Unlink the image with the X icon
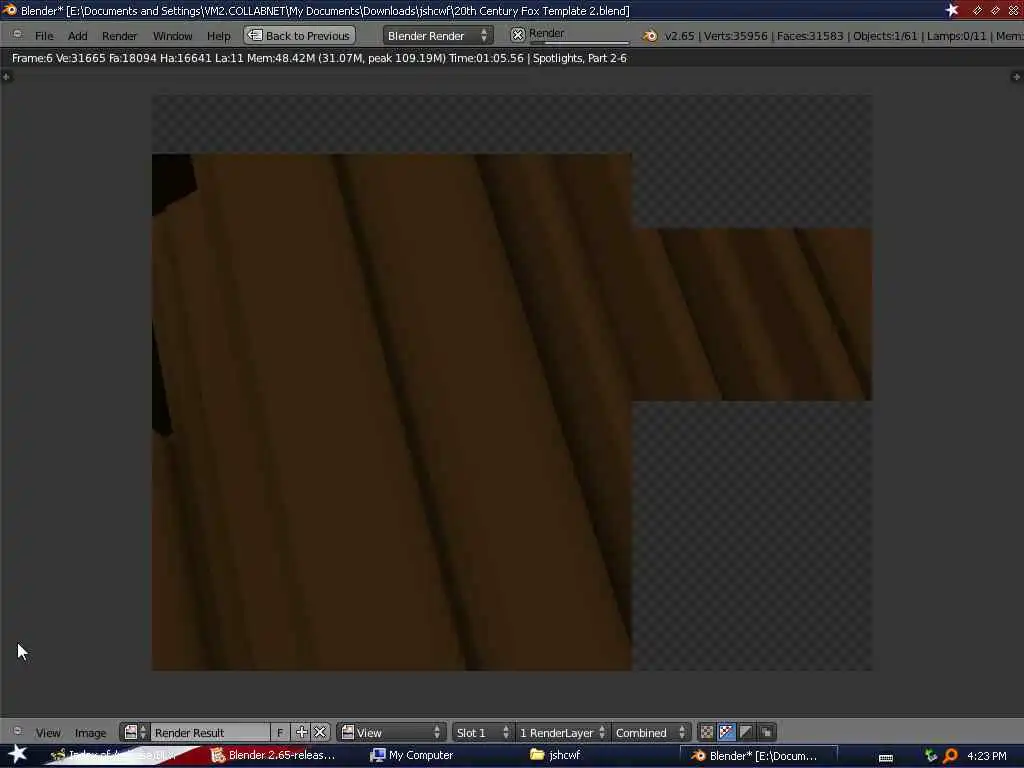 (x=319, y=732)
